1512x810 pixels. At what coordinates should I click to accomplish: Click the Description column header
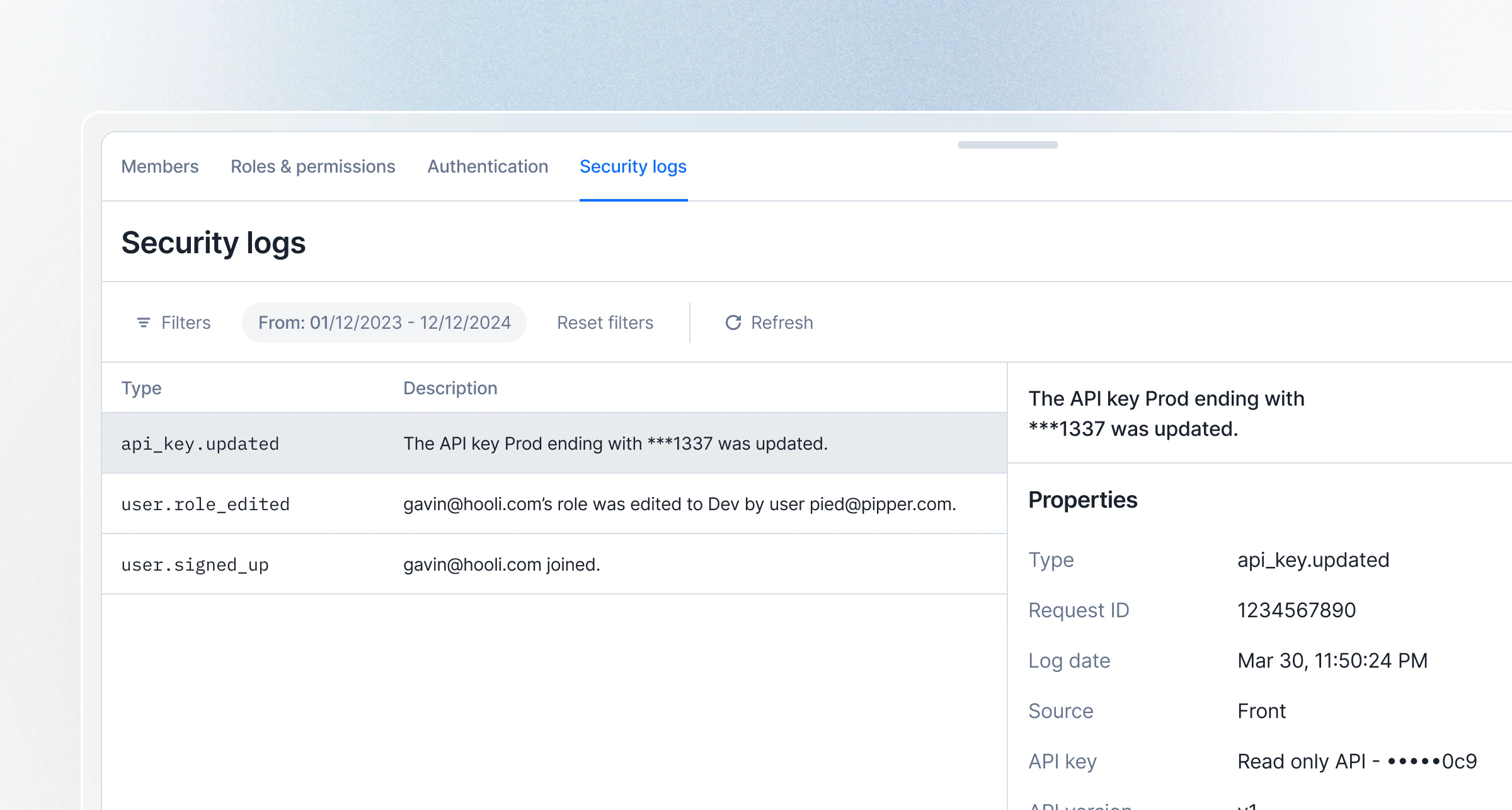coord(450,388)
